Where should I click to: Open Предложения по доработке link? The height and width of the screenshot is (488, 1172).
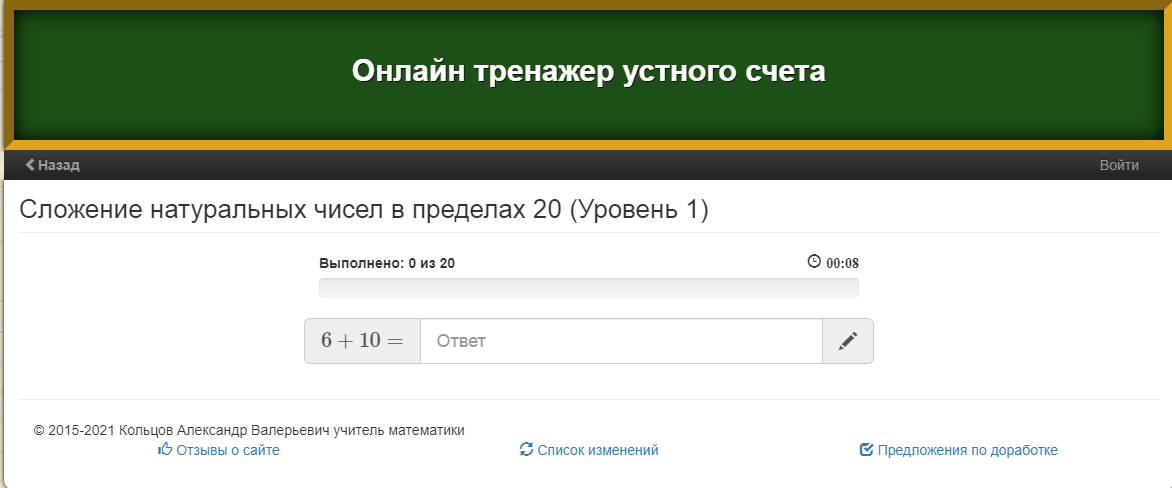tap(959, 450)
